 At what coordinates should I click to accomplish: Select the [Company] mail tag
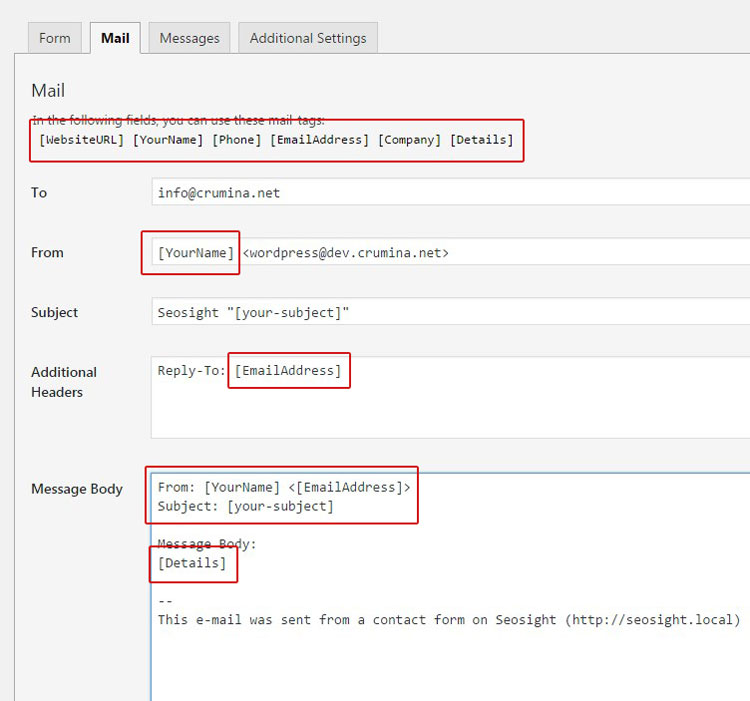(x=409, y=140)
